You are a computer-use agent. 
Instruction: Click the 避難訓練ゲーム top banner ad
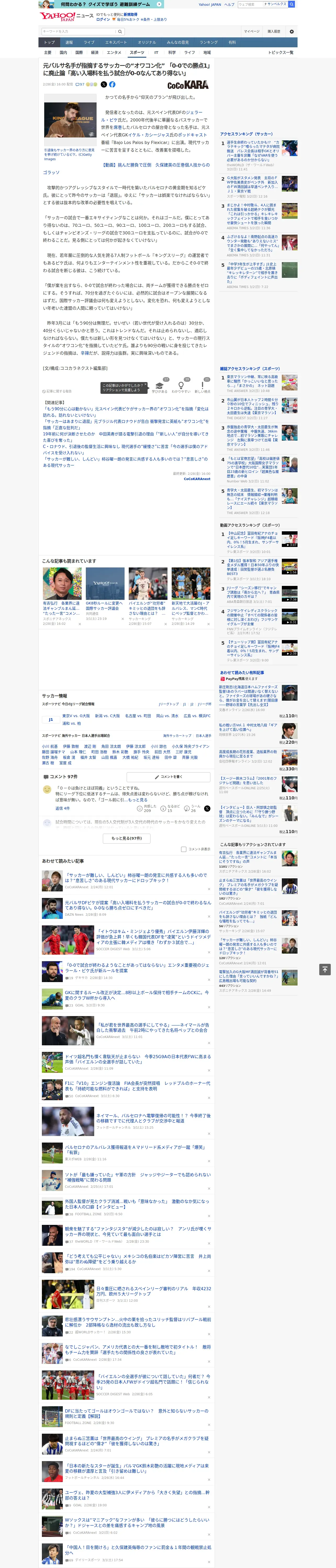tap(102, 4)
